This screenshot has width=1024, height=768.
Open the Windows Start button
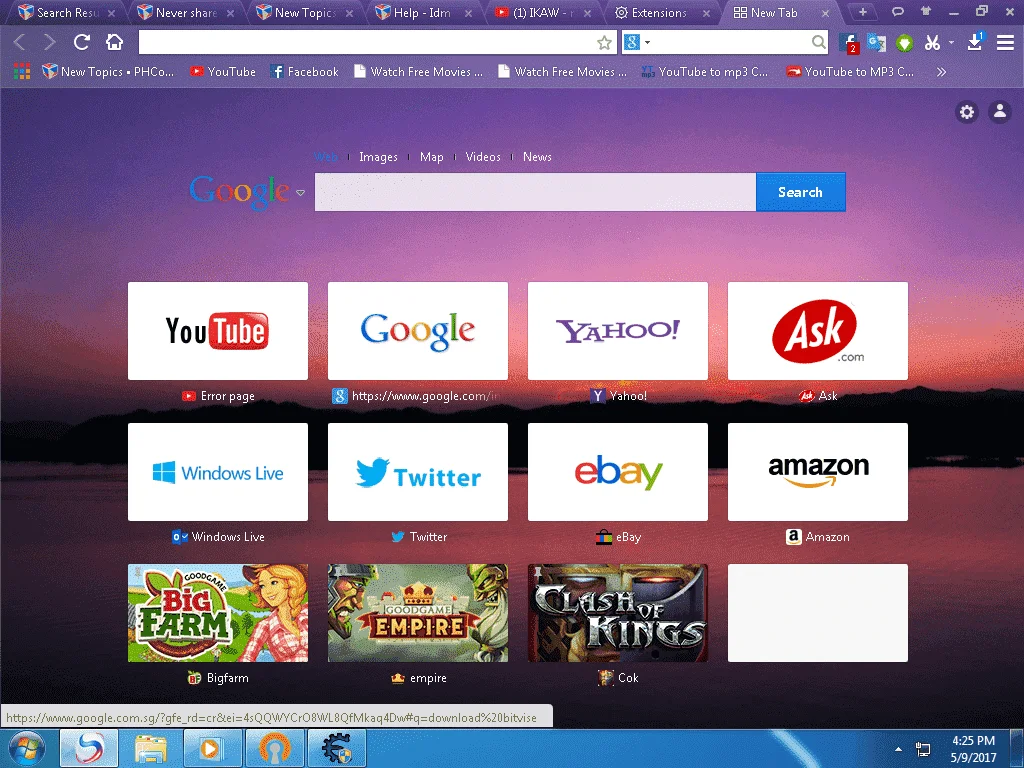(x=27, y=749)
